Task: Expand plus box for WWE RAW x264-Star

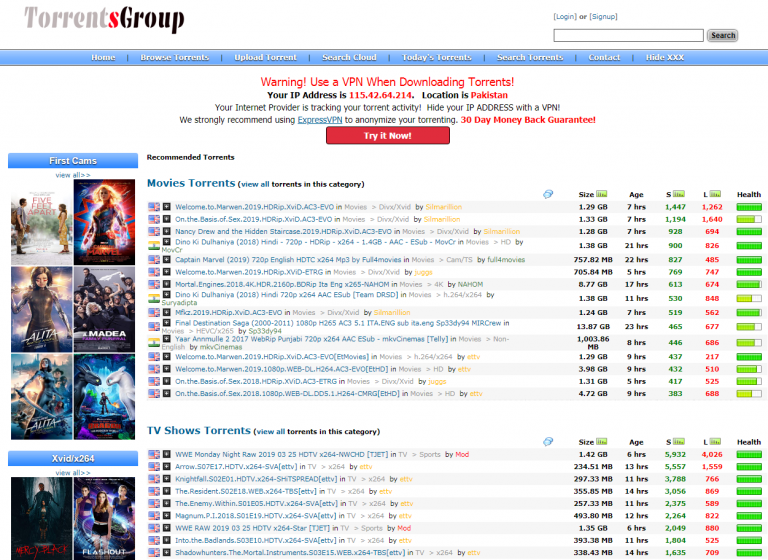Action: pos(167,528)
